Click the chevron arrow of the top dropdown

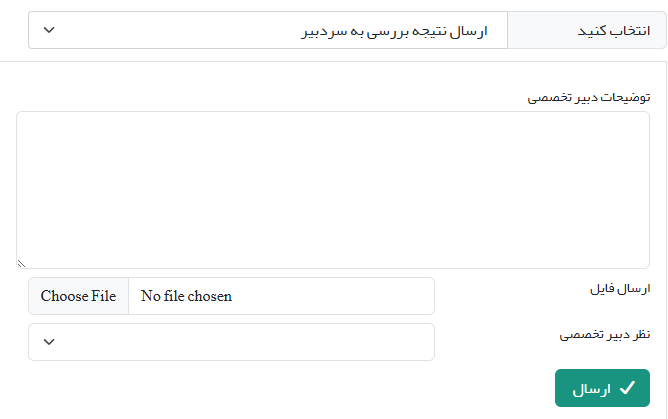click(x=49, y=30)
